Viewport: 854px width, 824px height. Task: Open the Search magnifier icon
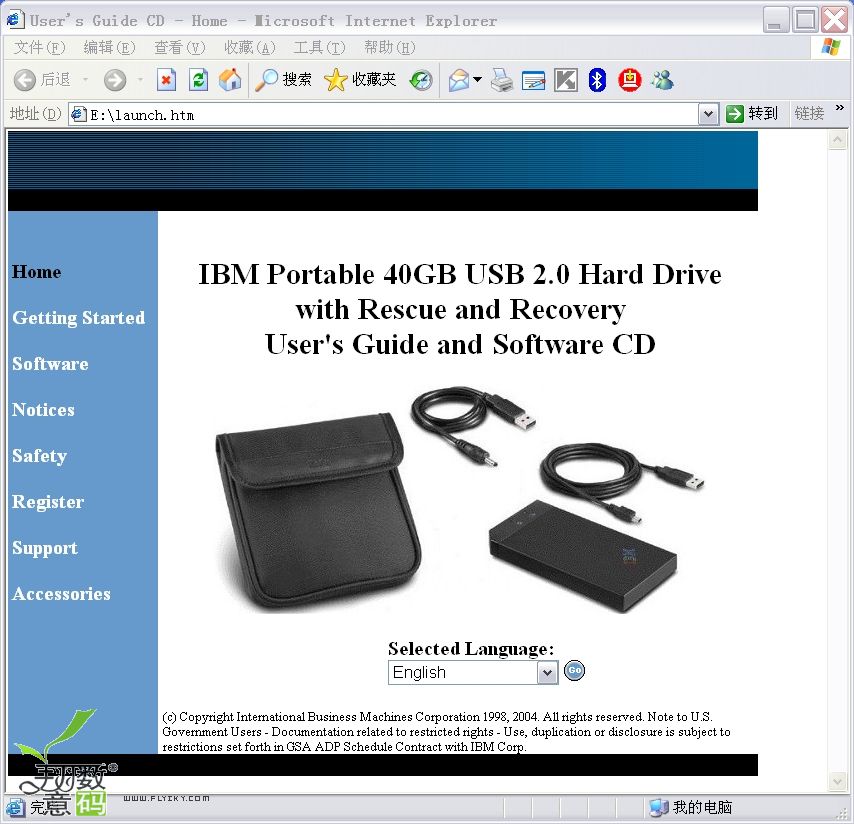coord(266,80)
